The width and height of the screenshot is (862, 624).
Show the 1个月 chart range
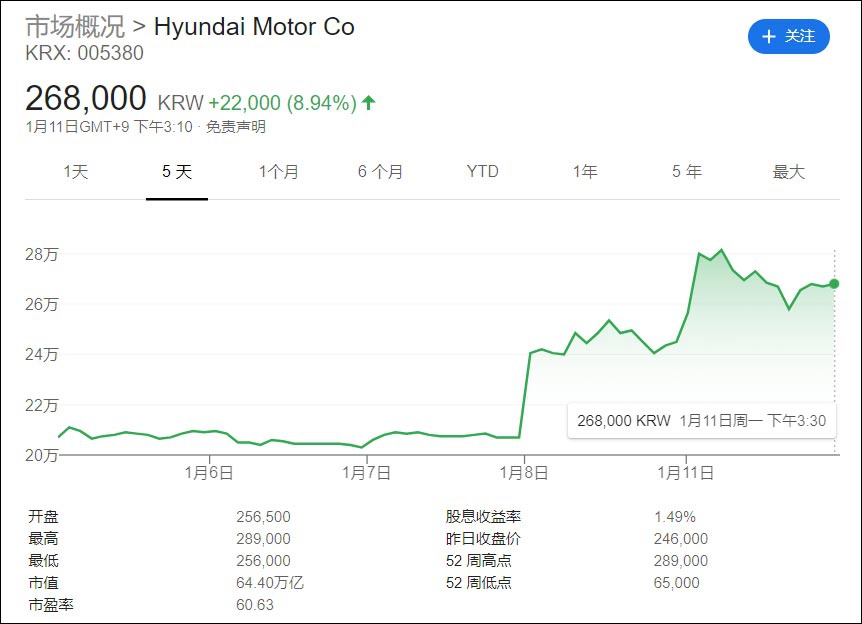pos(278,172)
